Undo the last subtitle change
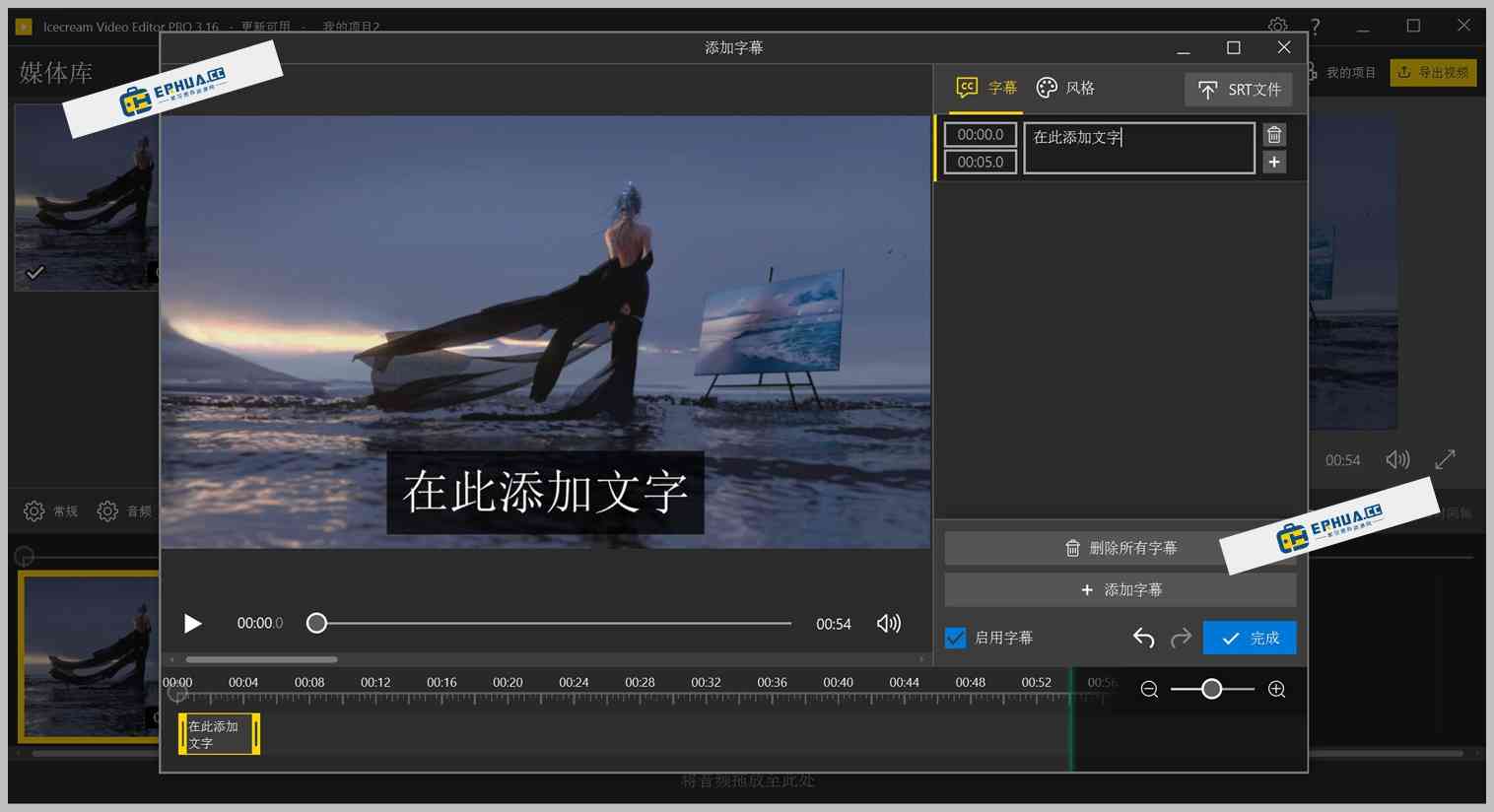The width and height of the screenshot is (1494, 812). [x=1142, y=638]
